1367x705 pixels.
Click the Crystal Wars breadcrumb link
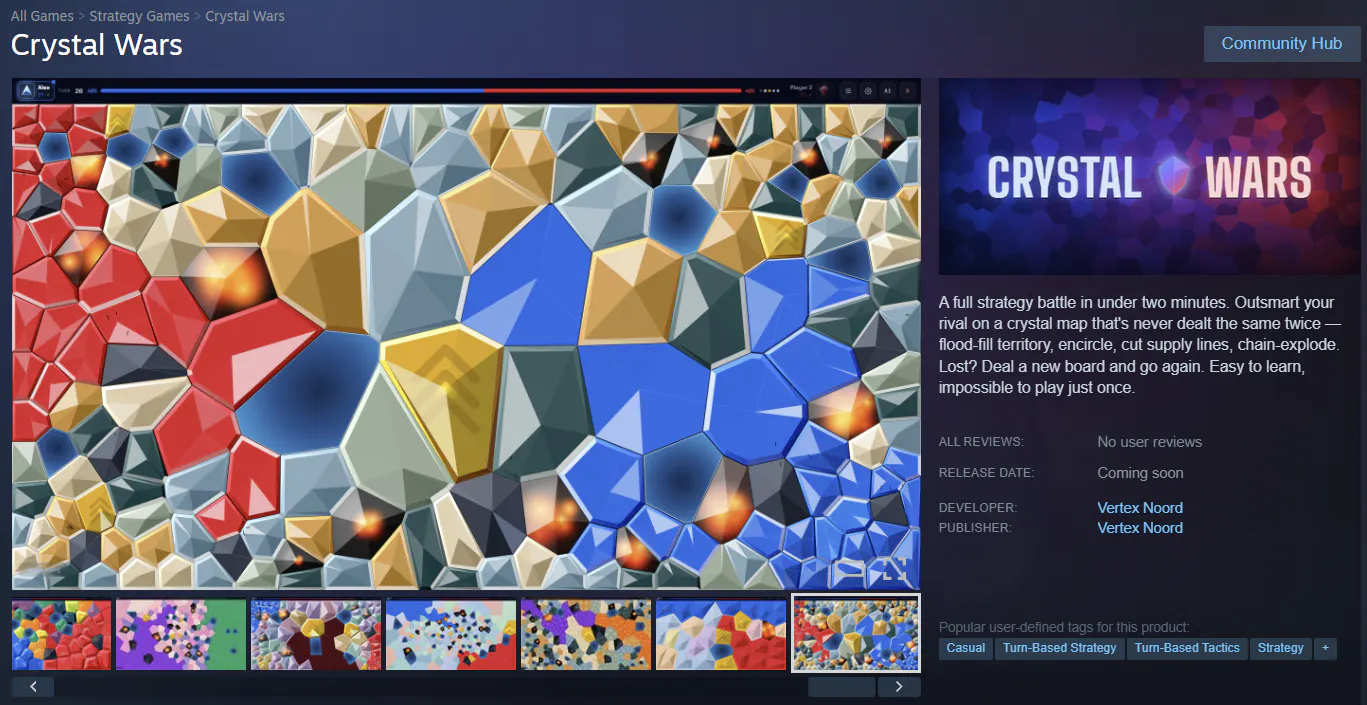click(245, 16)
